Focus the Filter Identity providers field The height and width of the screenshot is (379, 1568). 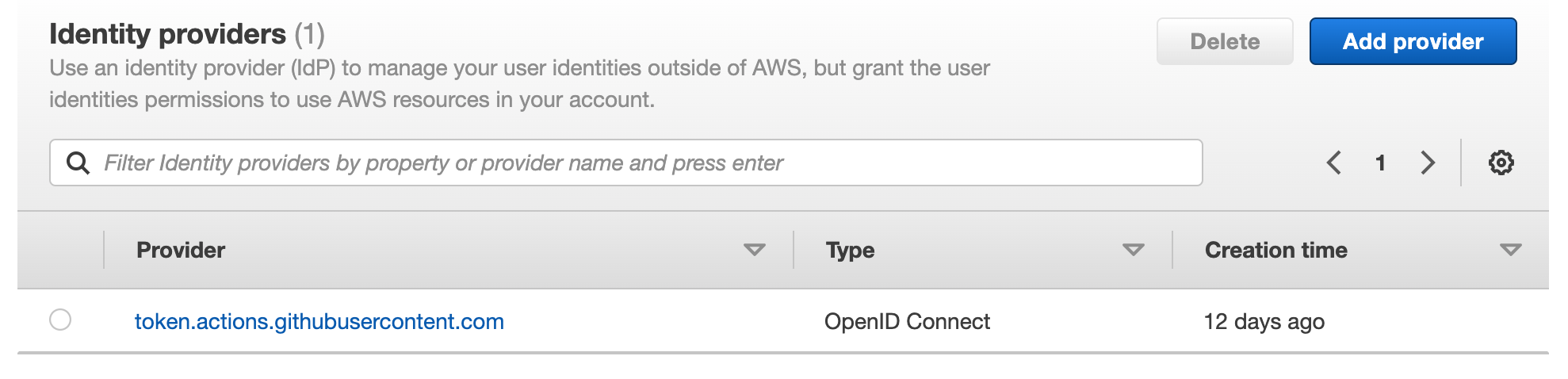point(634,163)
